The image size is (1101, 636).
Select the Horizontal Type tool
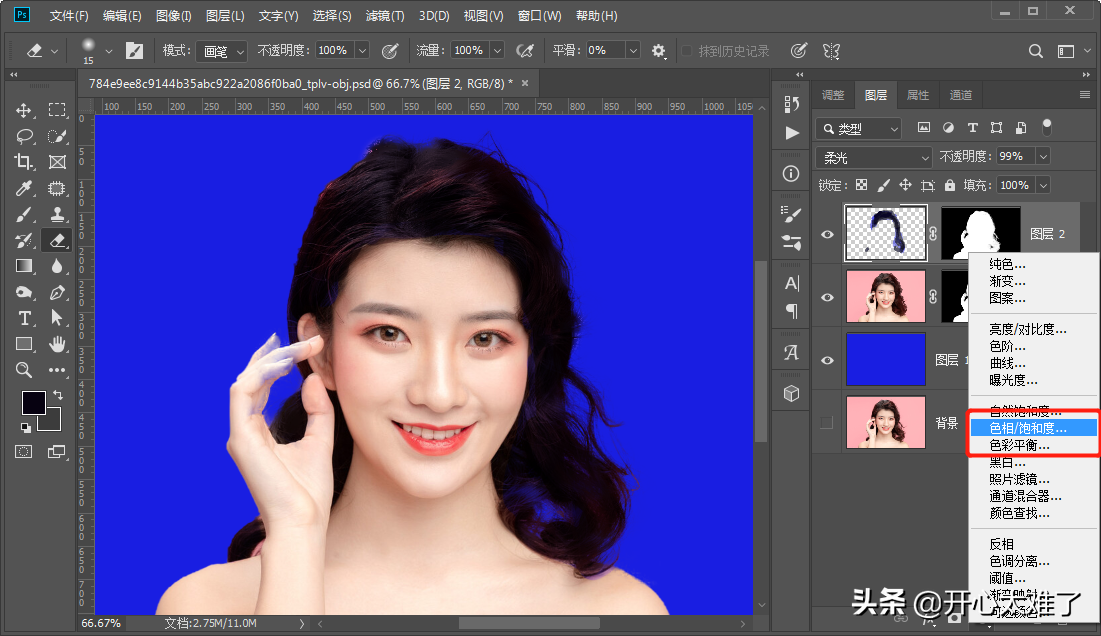(24, 318)
